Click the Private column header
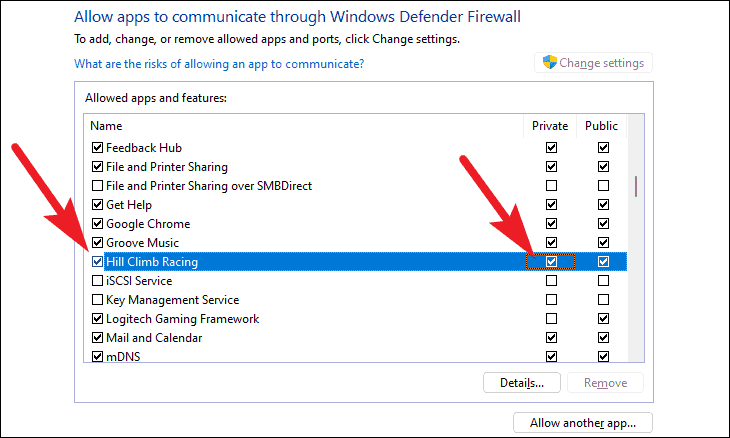The width and height of the screenshot is (730, 438). click(550, 126)
